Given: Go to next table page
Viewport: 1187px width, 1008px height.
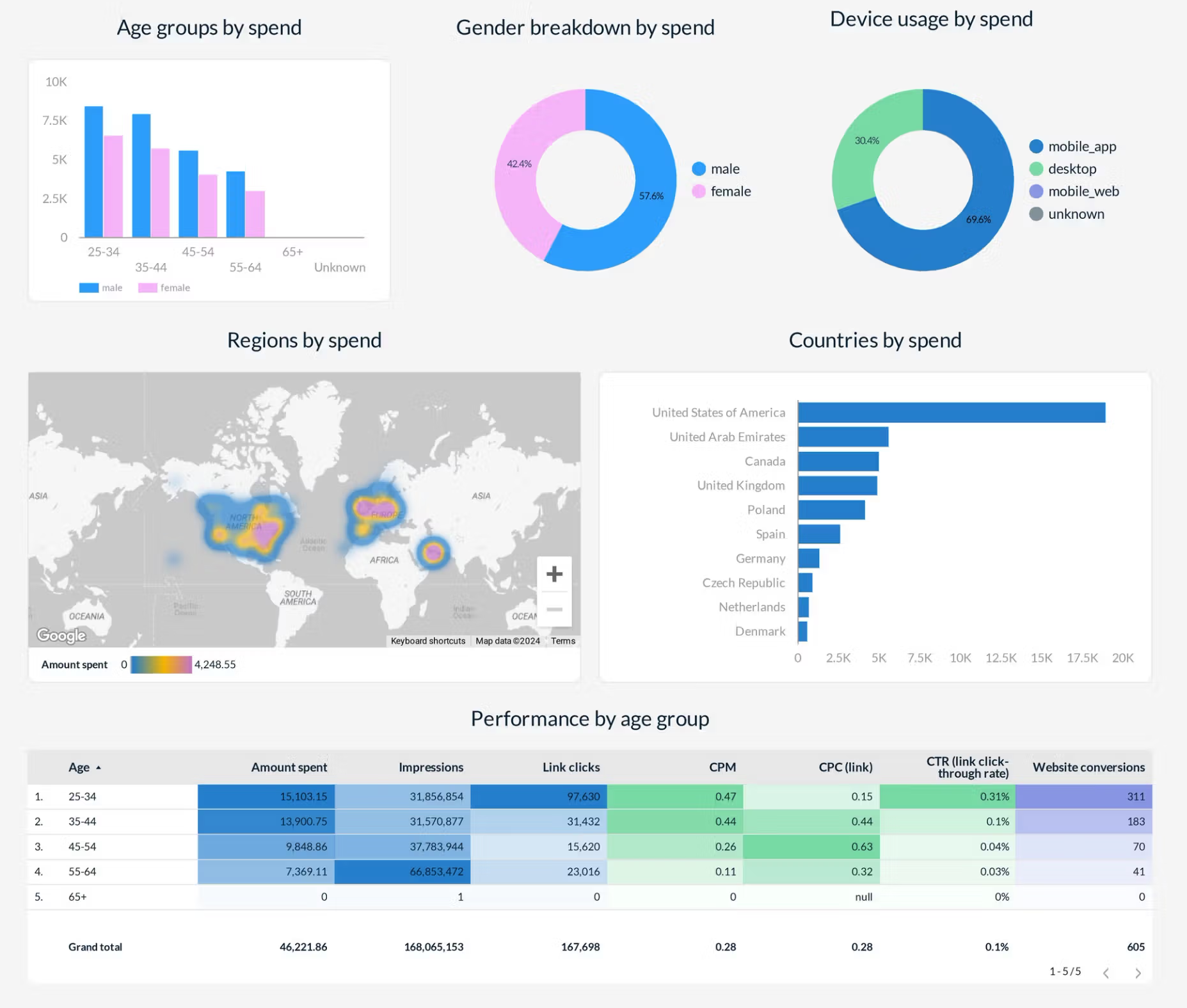Looking at the screenshot, I should pos(1138,973).
